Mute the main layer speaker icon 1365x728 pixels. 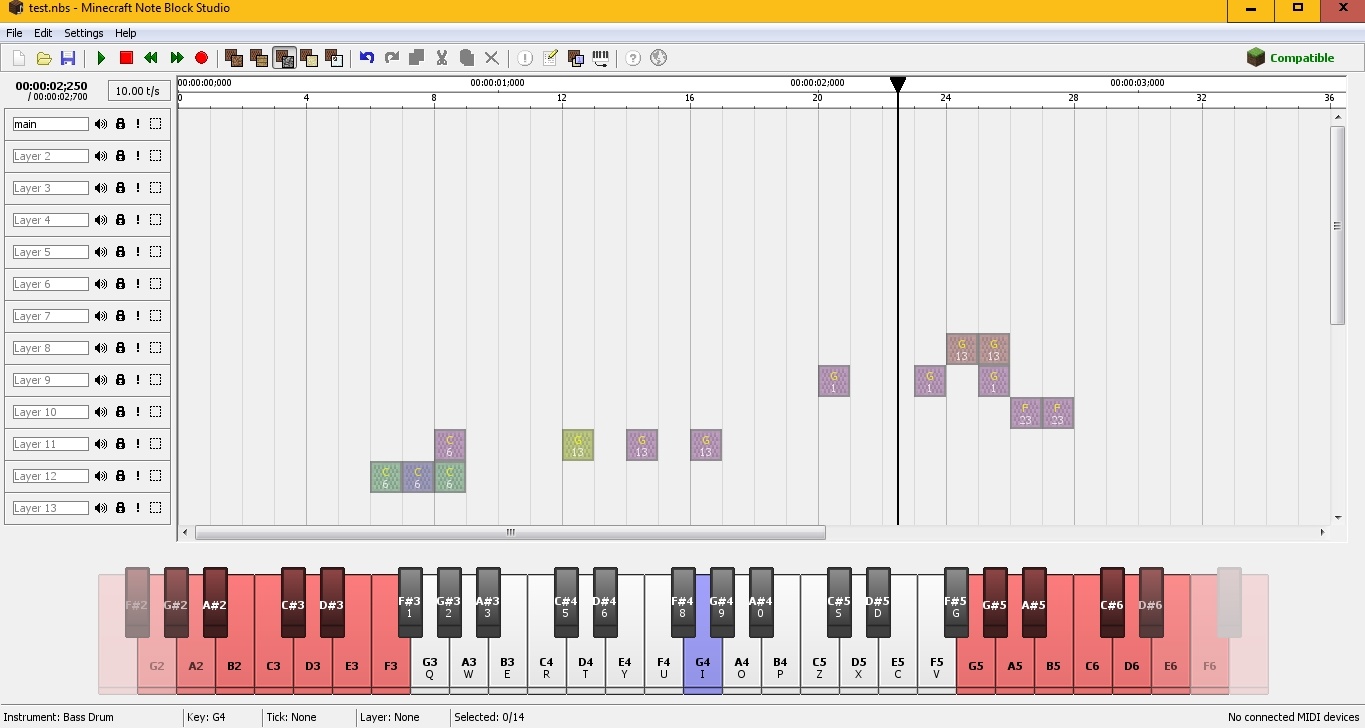101,124
